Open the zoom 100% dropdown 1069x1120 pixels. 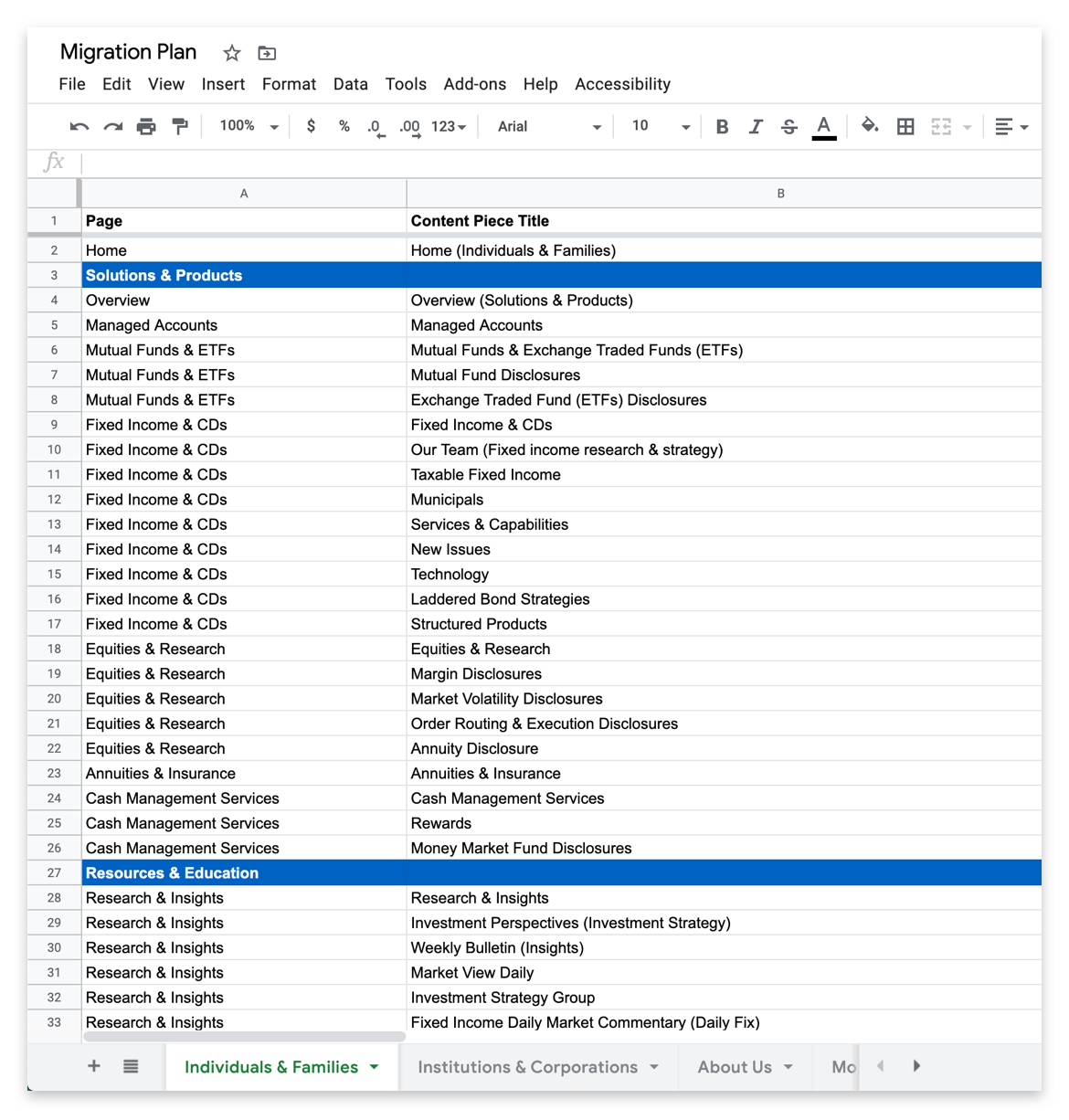(249, 126)
